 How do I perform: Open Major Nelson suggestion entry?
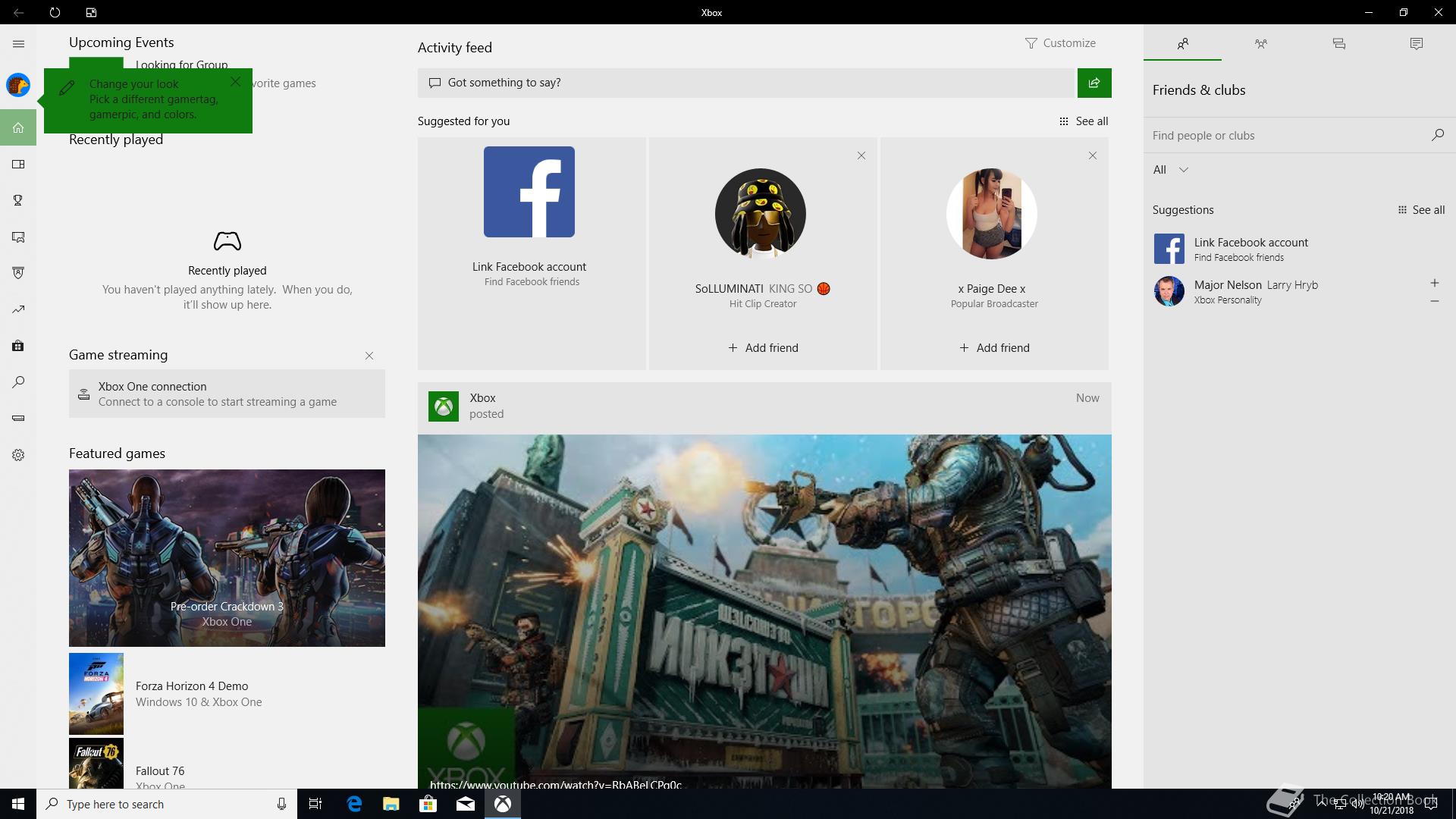click(1285, 291)
